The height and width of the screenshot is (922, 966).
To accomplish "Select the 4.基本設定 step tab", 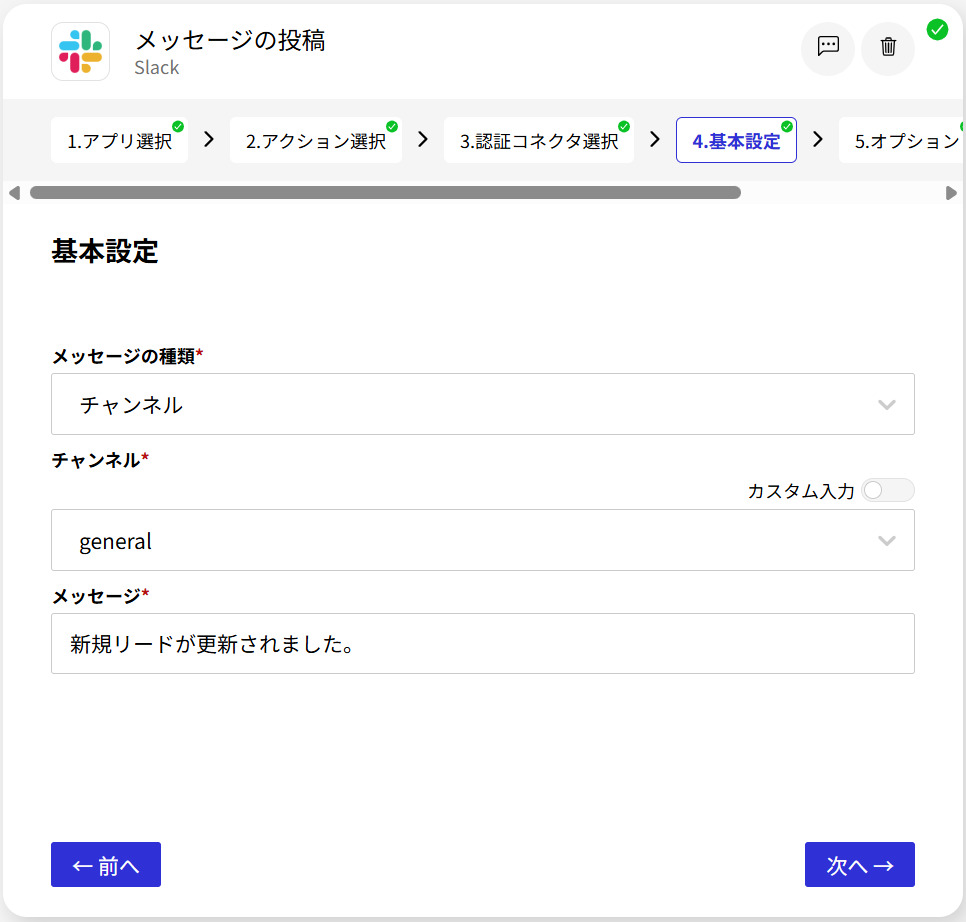I will [736, 141].
